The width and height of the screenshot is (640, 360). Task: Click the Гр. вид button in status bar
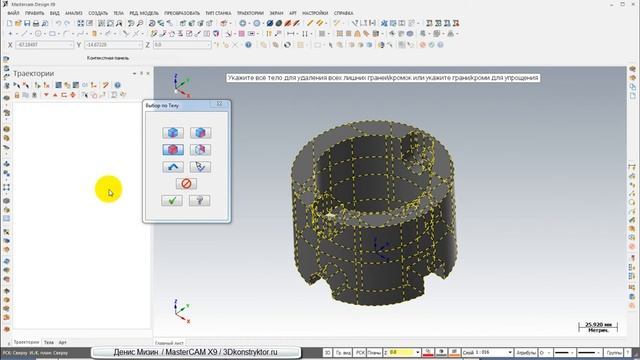click(343, 352)
